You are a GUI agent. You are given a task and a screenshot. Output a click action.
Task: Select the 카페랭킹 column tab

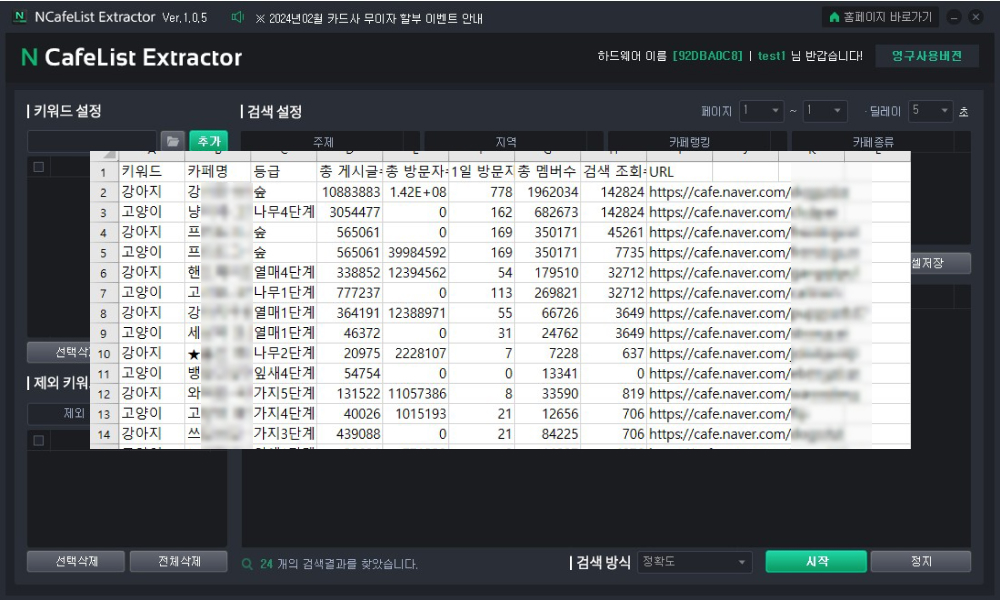click(689, 142)
